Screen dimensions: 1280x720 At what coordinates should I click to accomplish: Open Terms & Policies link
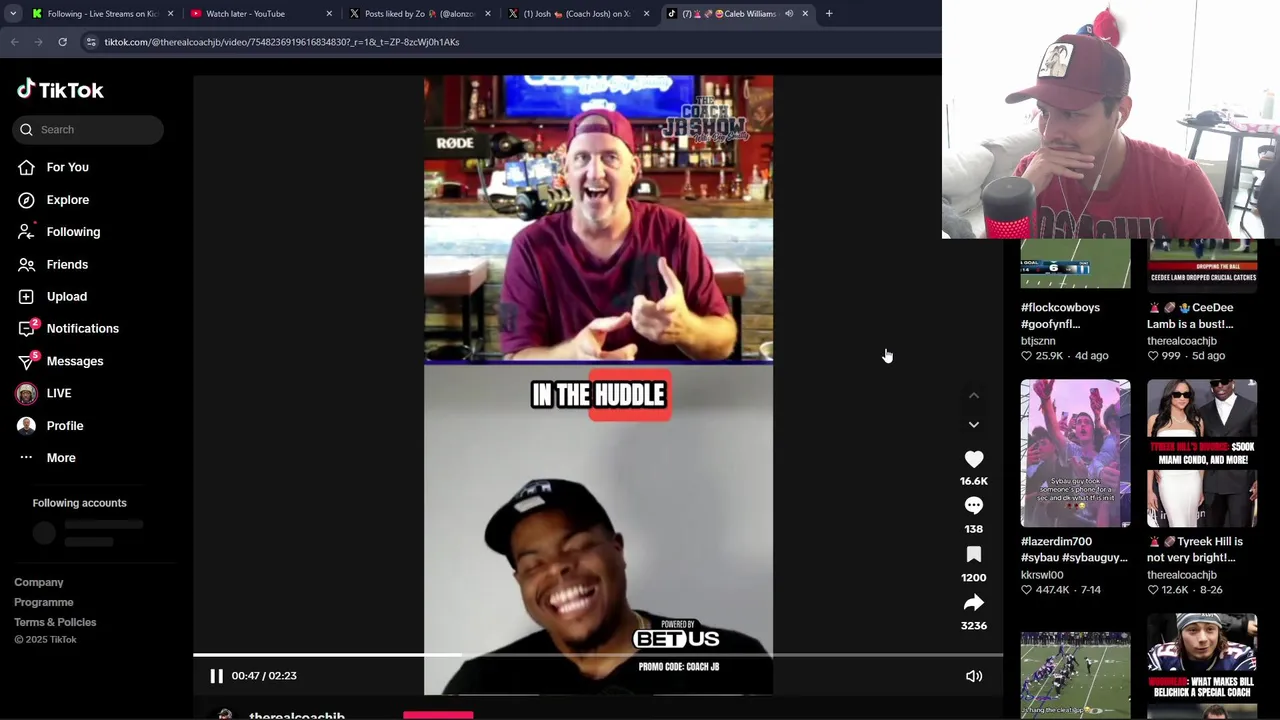(x=55, y=622)
